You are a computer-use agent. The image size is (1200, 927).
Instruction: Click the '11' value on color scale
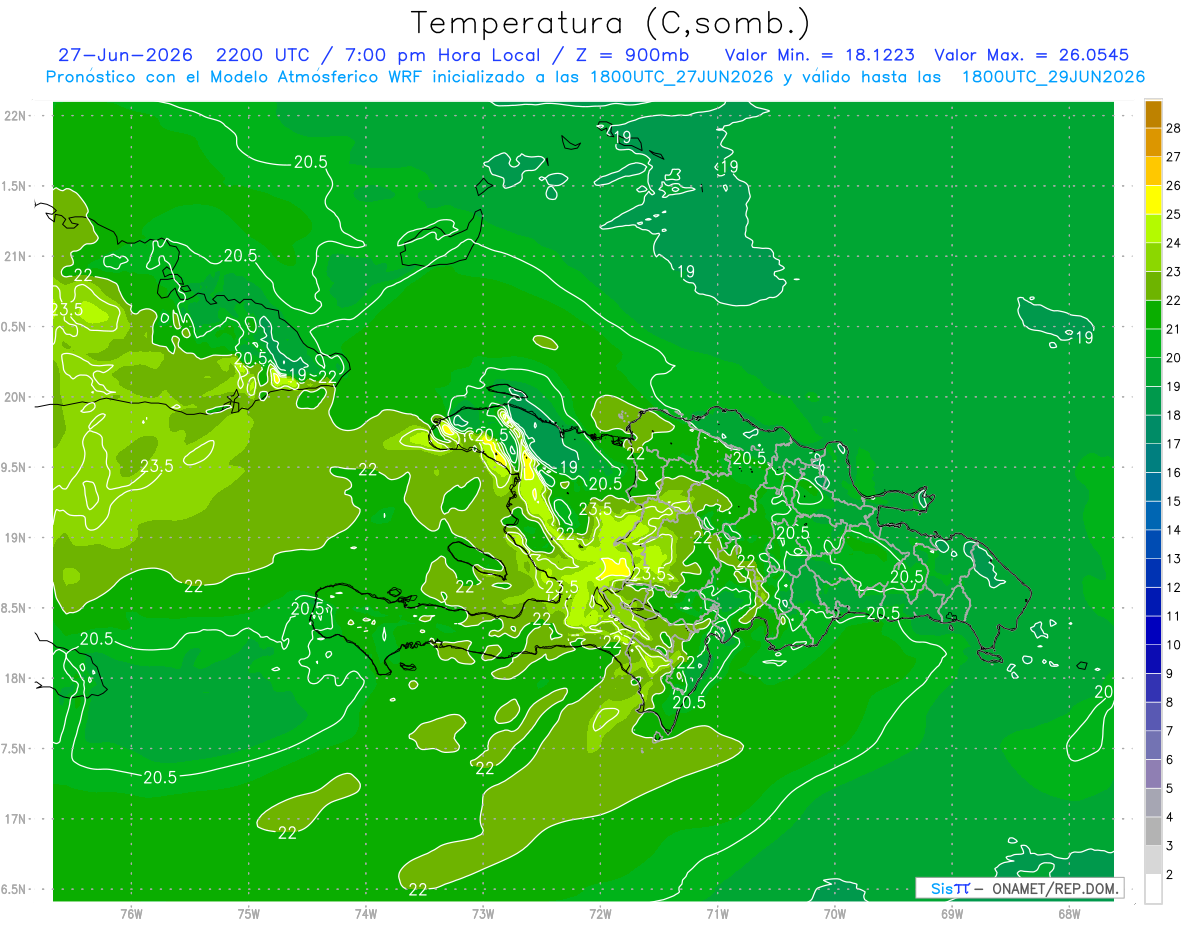point(1174,616)
